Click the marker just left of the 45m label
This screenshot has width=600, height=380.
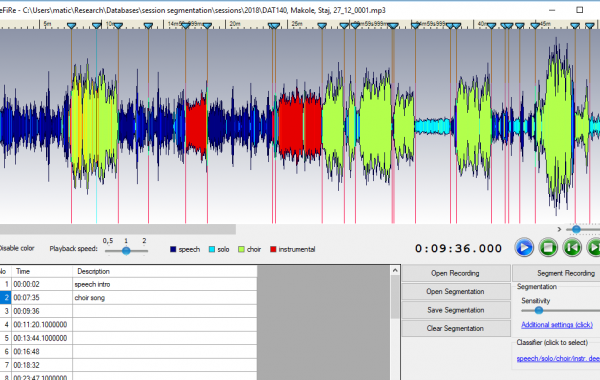[x=535, y=26]
